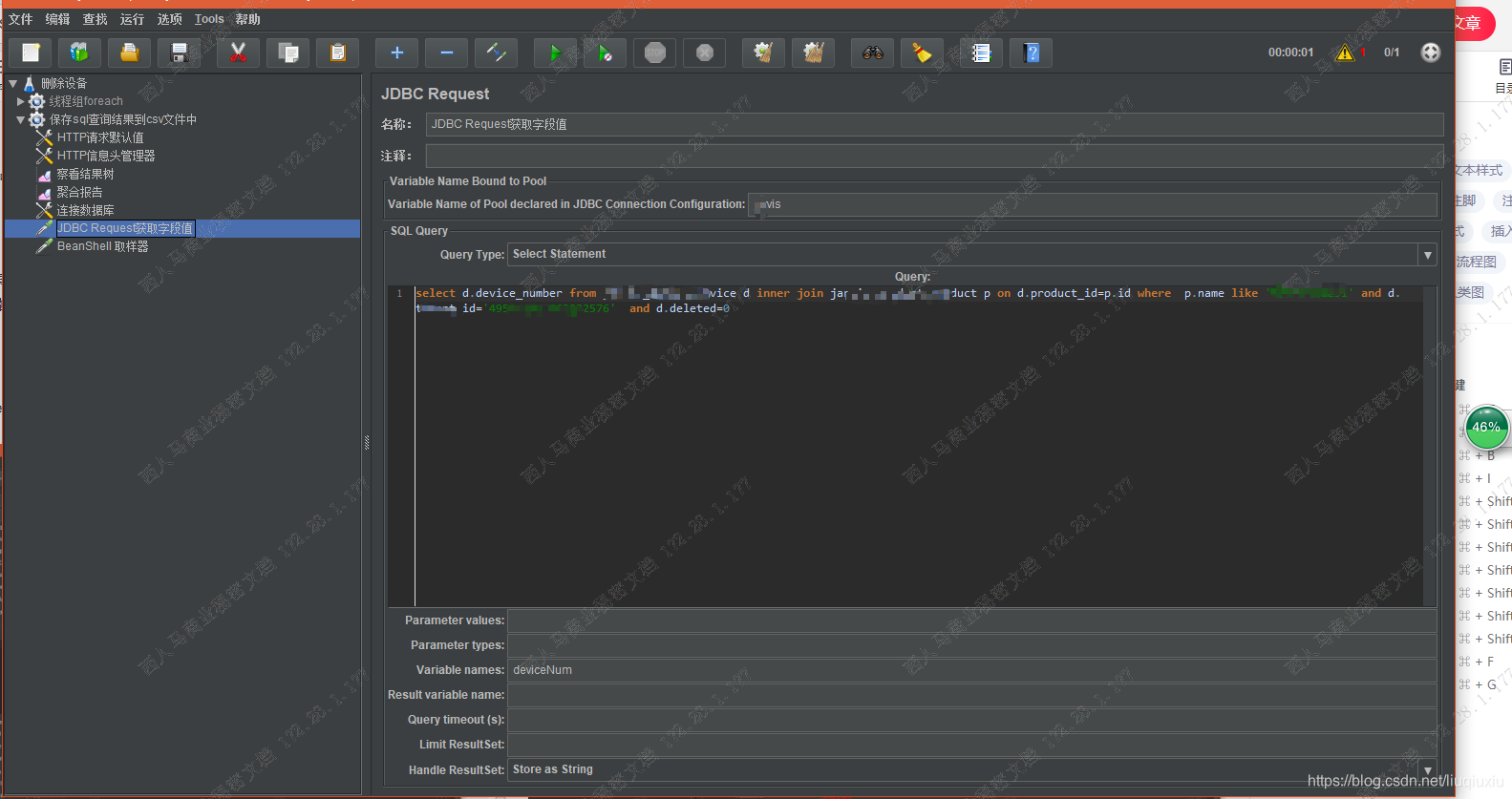Click the Variable Name of Pool field

click(x=1093, y=204)
